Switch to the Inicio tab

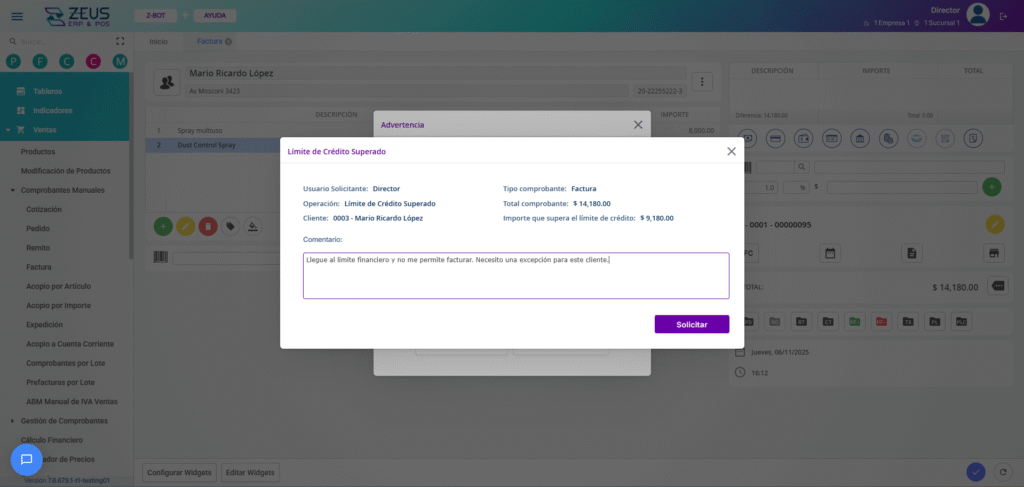point(158,41)
